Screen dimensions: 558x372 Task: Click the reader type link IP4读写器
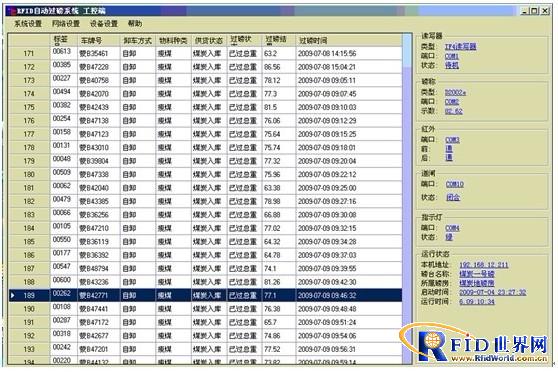pos(460,47)
